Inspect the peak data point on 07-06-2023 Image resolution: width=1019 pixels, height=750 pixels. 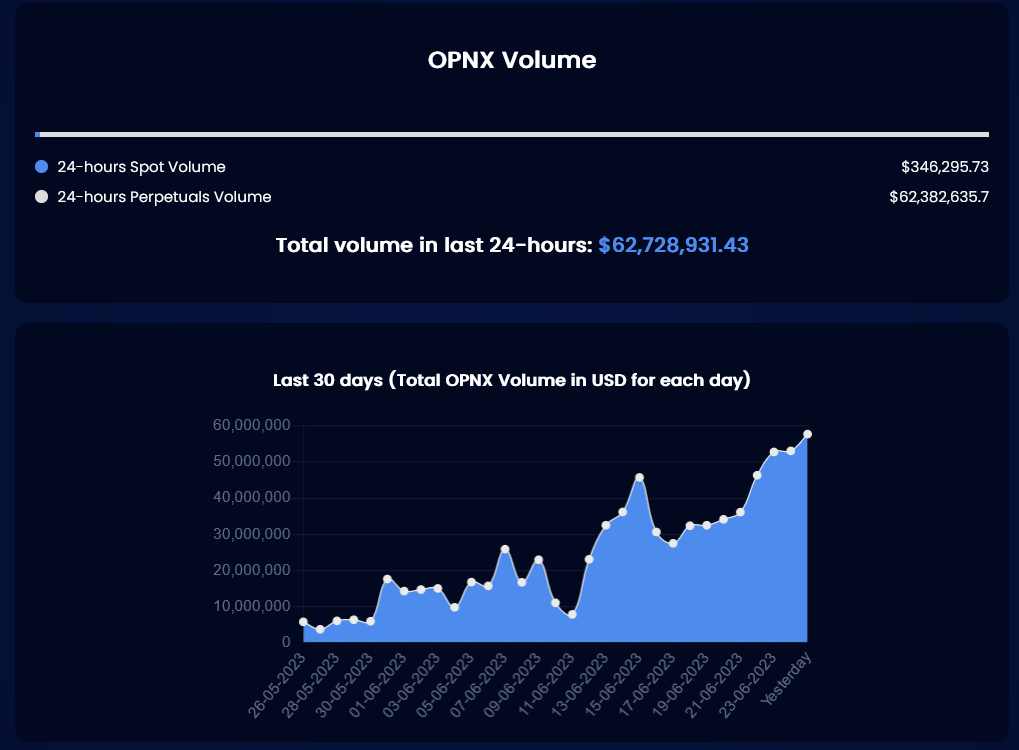[x=505, y=549]
